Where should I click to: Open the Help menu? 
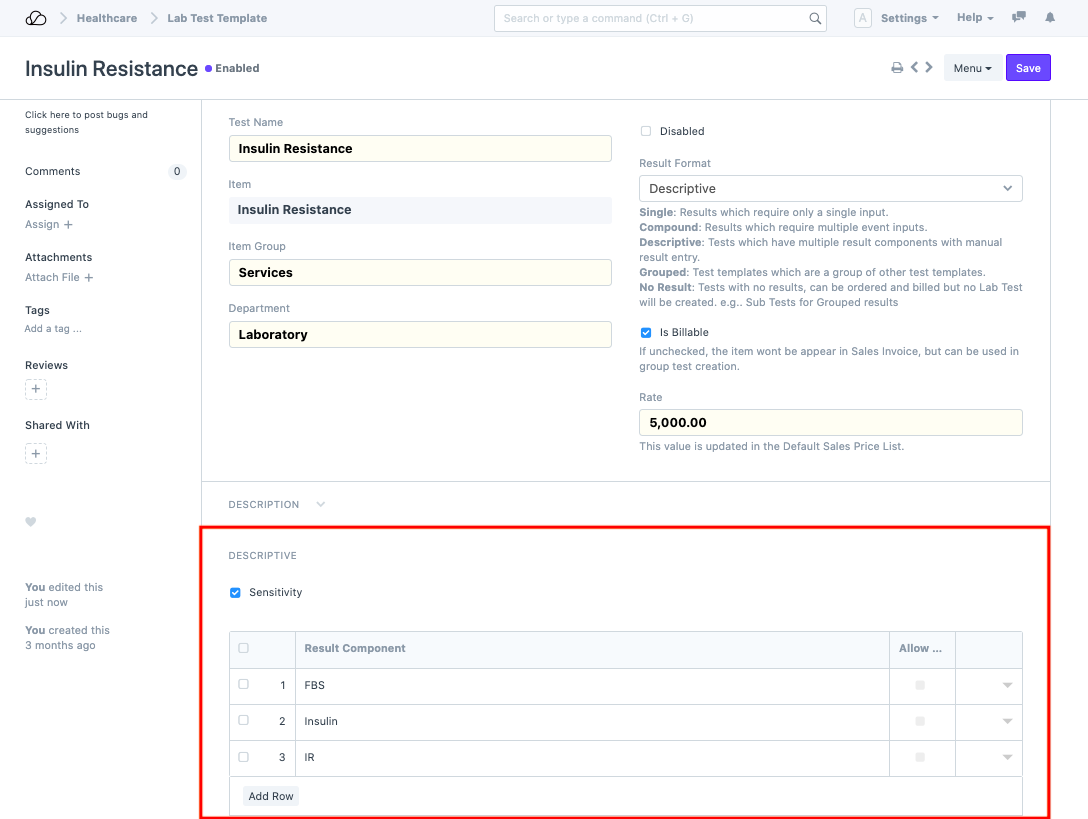(x=975, y=18)
